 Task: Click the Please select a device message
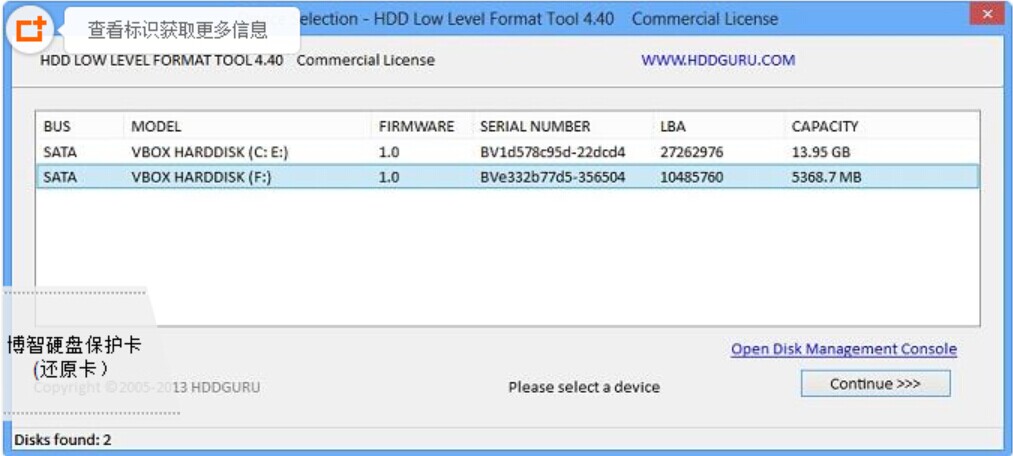click(x=584, y=388)
